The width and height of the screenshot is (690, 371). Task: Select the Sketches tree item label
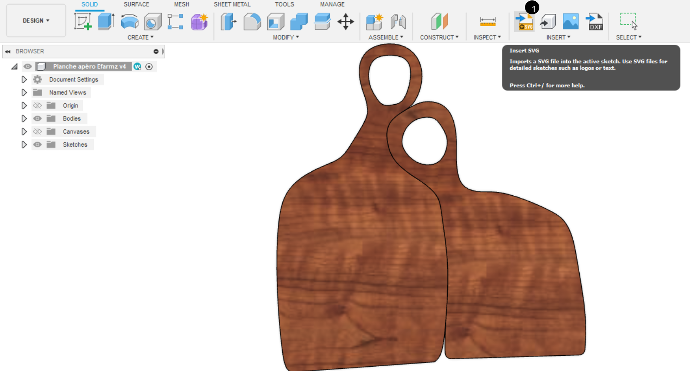75,144
